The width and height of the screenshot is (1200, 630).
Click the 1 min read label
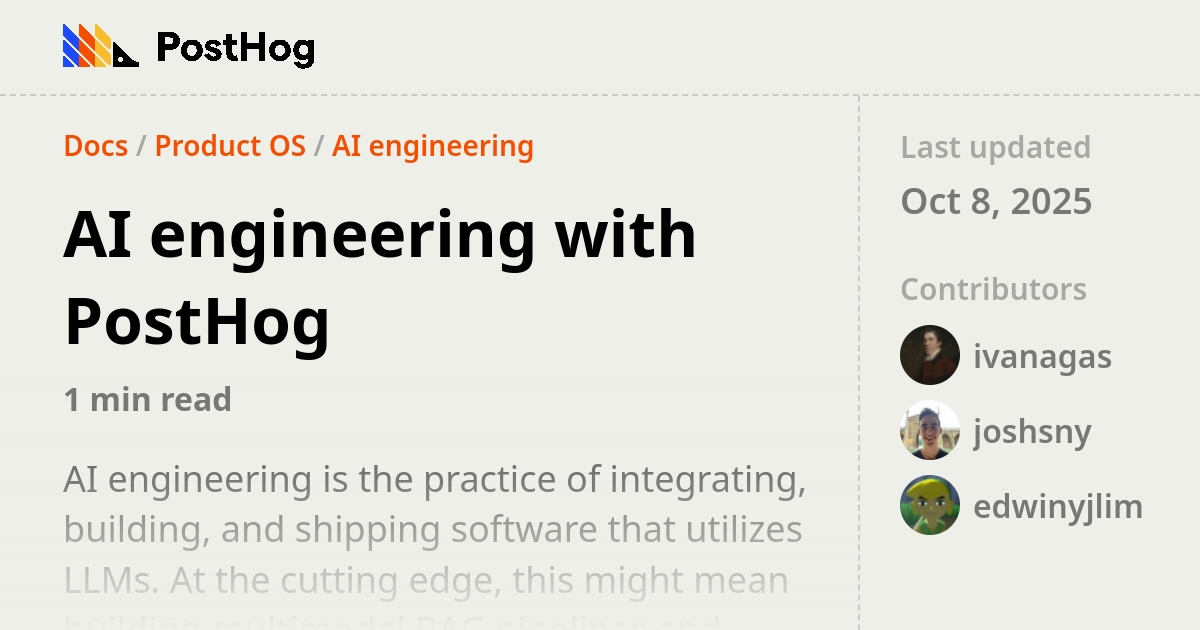tap(147, 399)
